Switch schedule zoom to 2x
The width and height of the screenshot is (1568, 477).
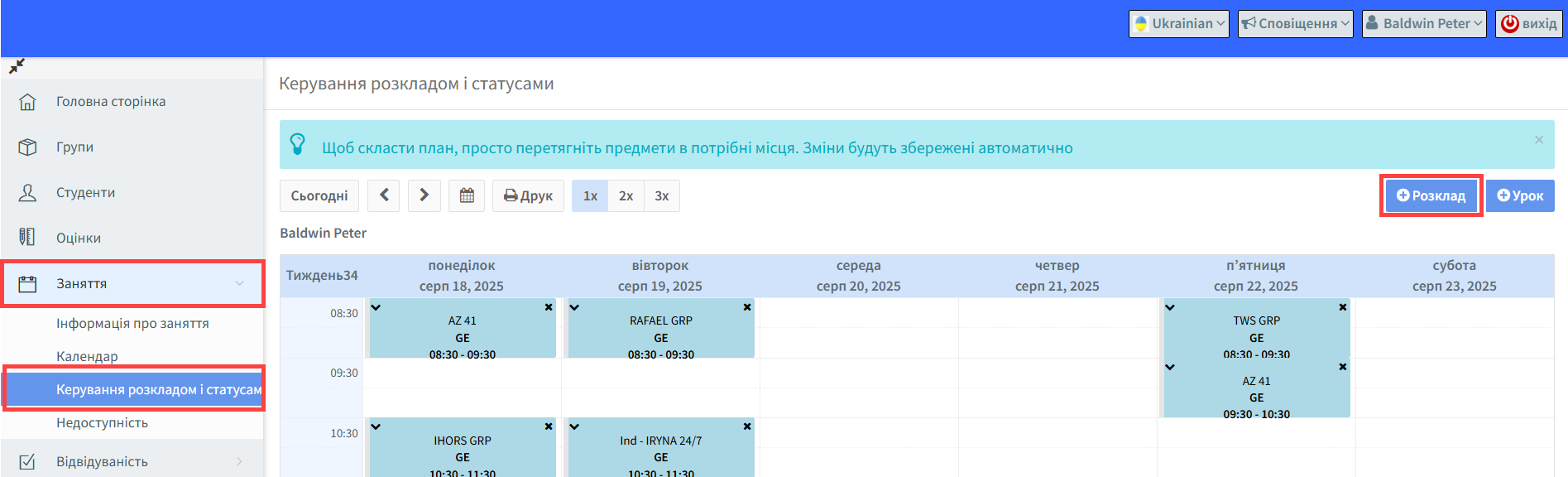[x=626, y=195]
